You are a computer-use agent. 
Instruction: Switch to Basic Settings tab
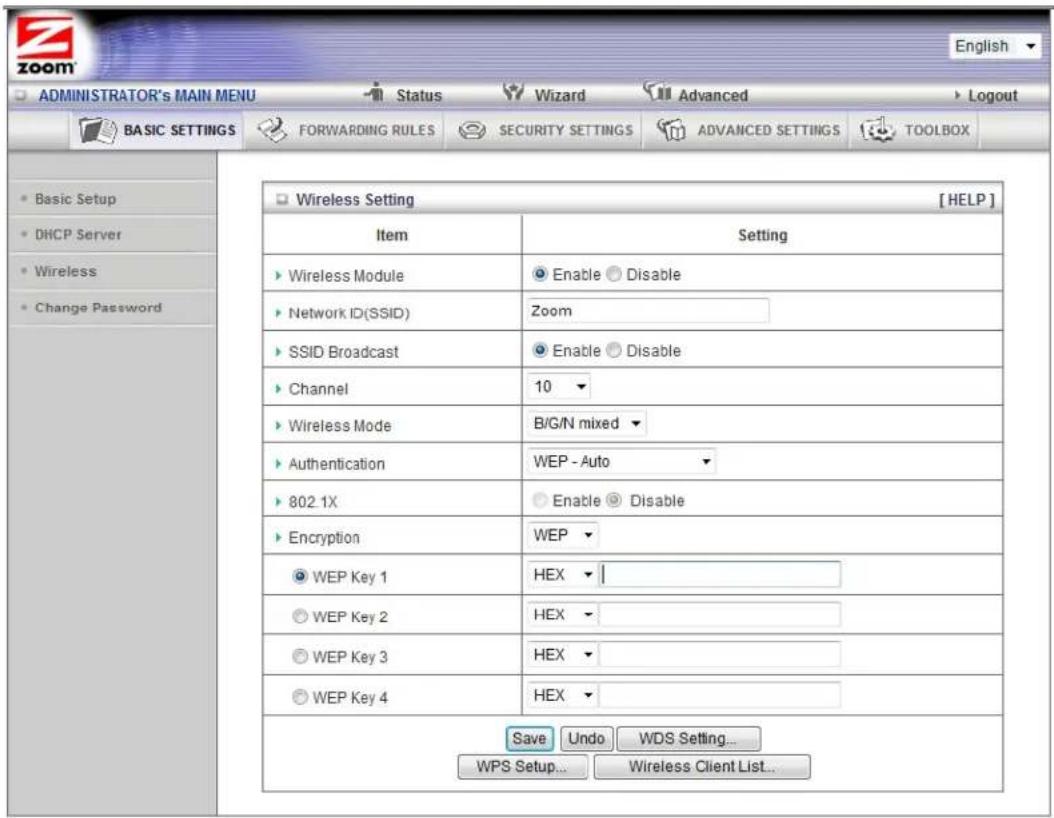click(157, 130)
